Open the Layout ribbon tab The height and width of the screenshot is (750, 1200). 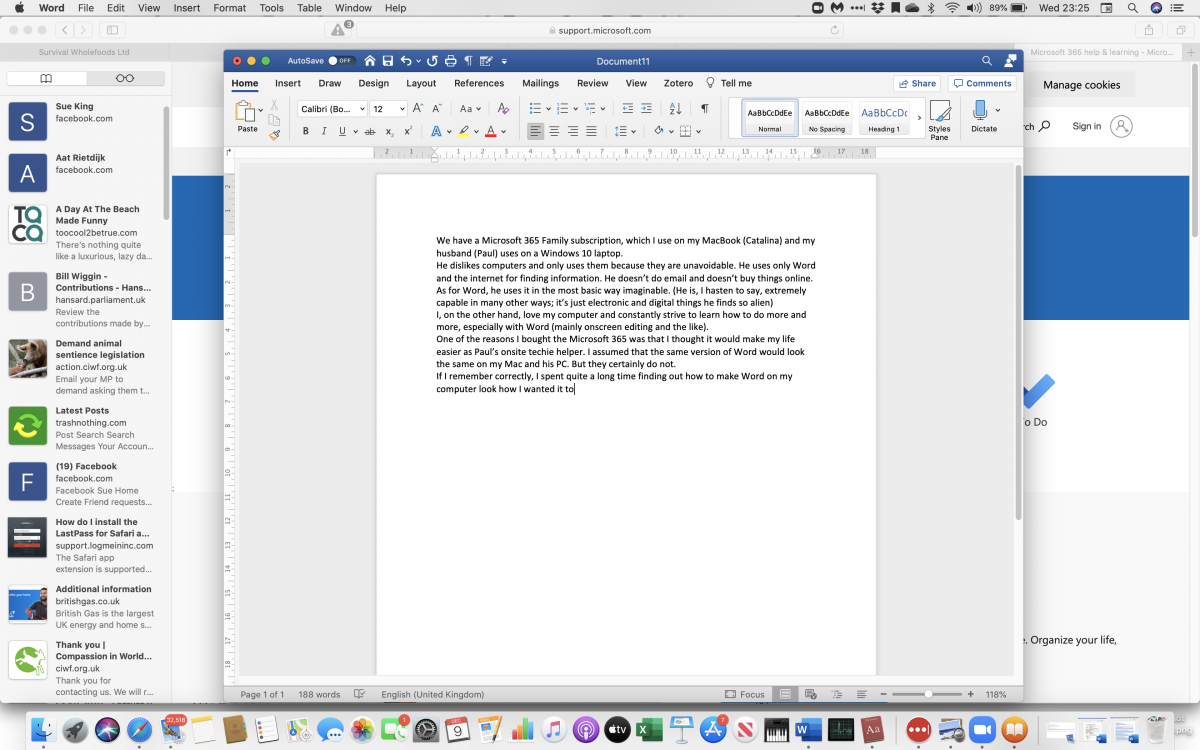421,84
